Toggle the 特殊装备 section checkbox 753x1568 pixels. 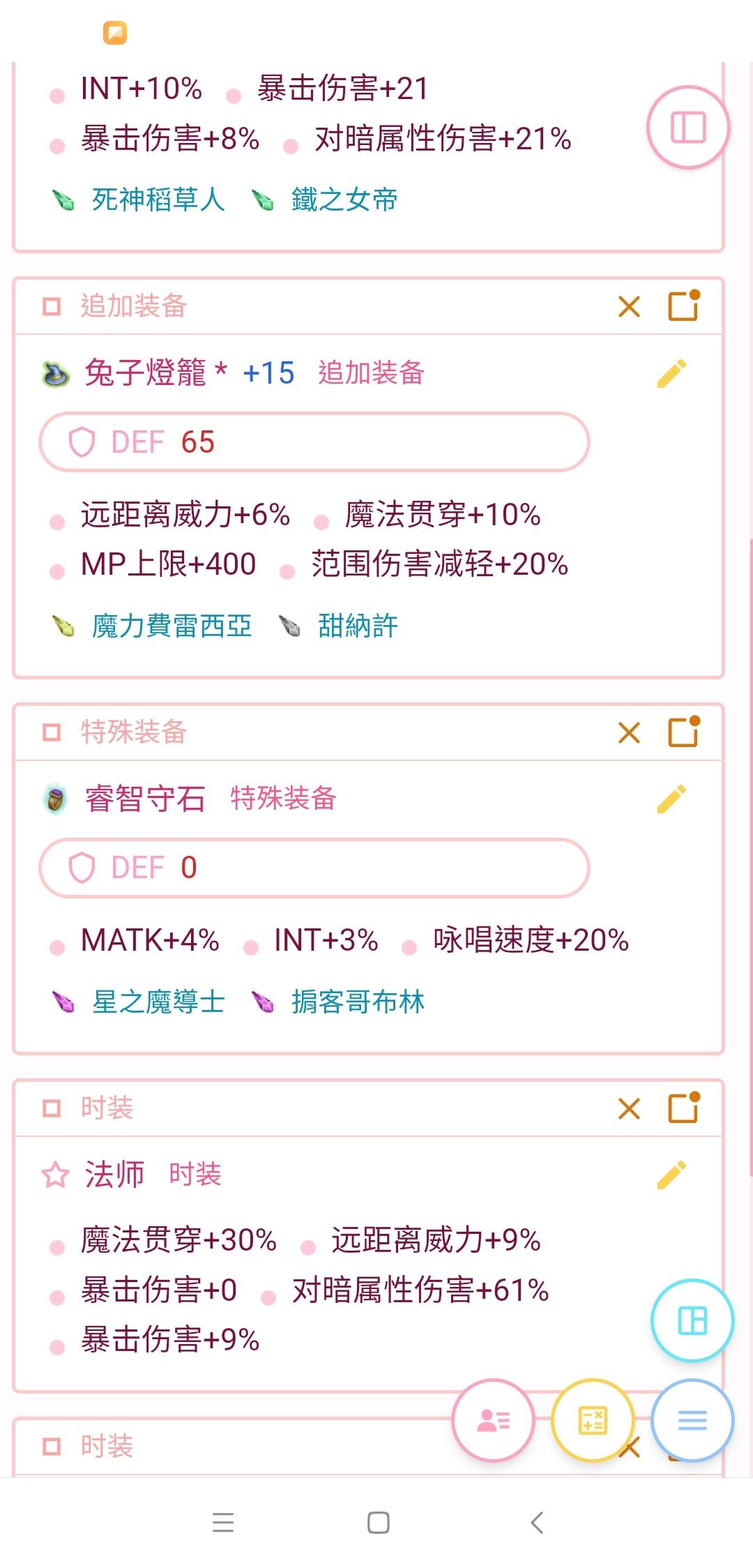pyautogui.click(x=52, y=732)
